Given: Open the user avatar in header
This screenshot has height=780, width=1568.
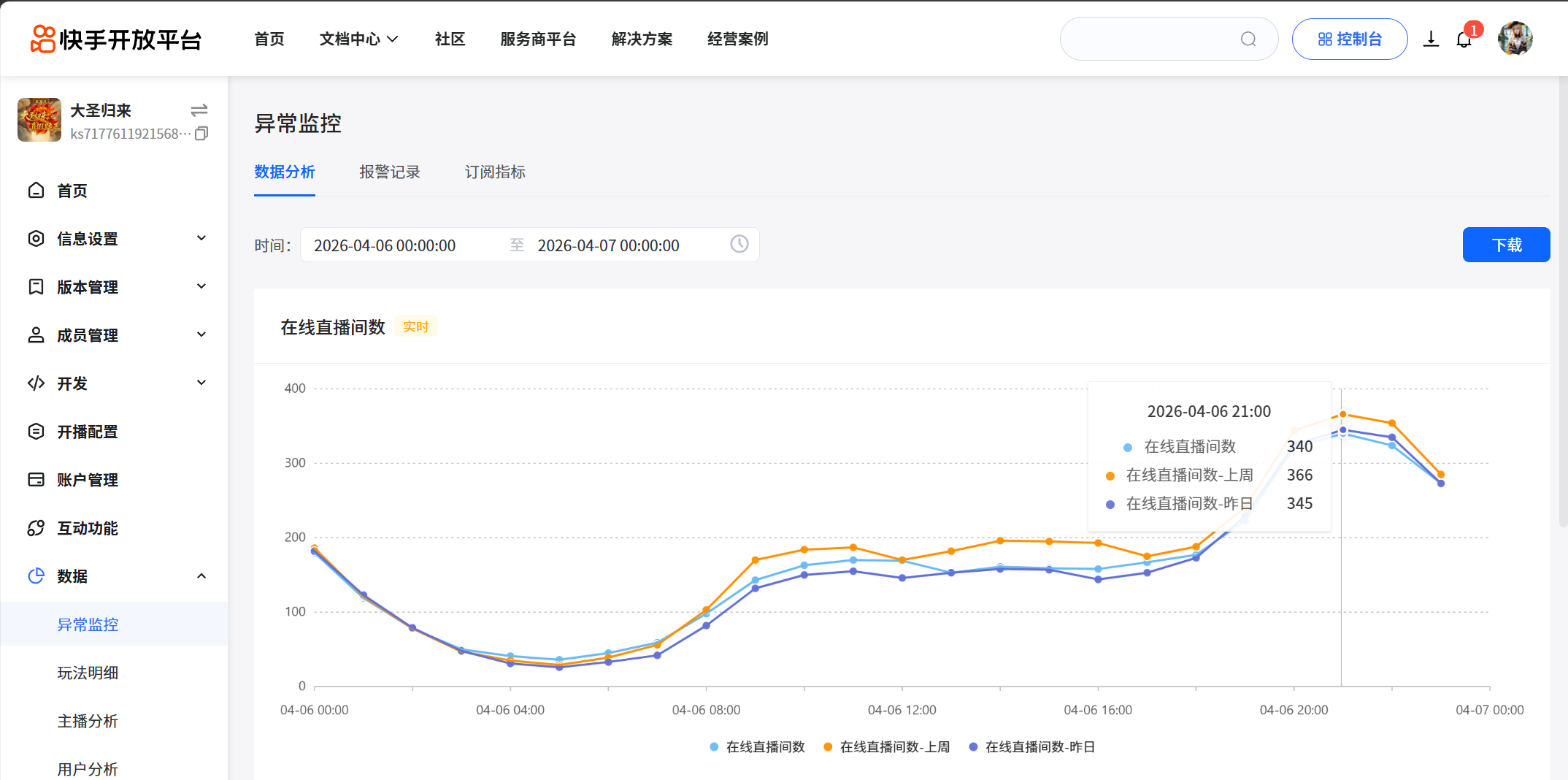Looking at the screenshot, I should 1515,39.
